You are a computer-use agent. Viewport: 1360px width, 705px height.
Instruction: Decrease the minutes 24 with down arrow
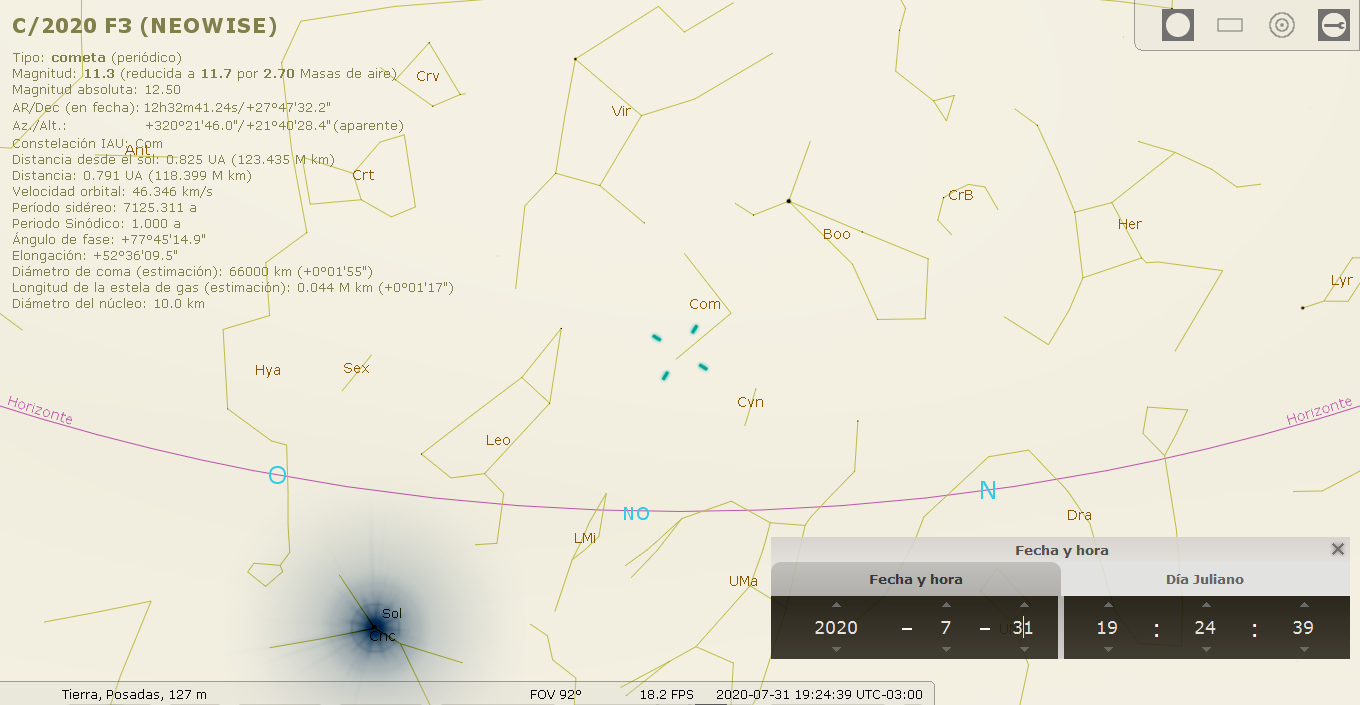(x=1206, y=650)
